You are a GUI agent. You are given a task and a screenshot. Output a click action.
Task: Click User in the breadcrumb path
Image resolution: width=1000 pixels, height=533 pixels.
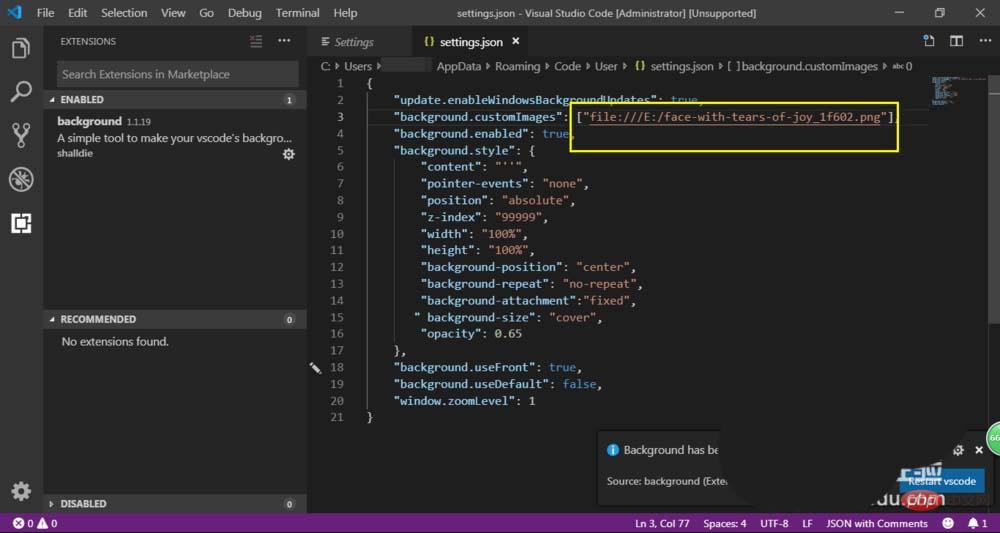(607, 66)
